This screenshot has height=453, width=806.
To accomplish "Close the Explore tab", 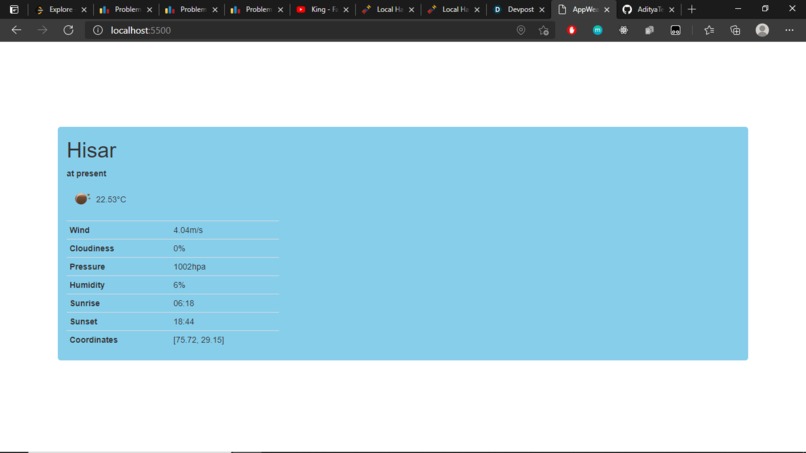I will point(84,10).
